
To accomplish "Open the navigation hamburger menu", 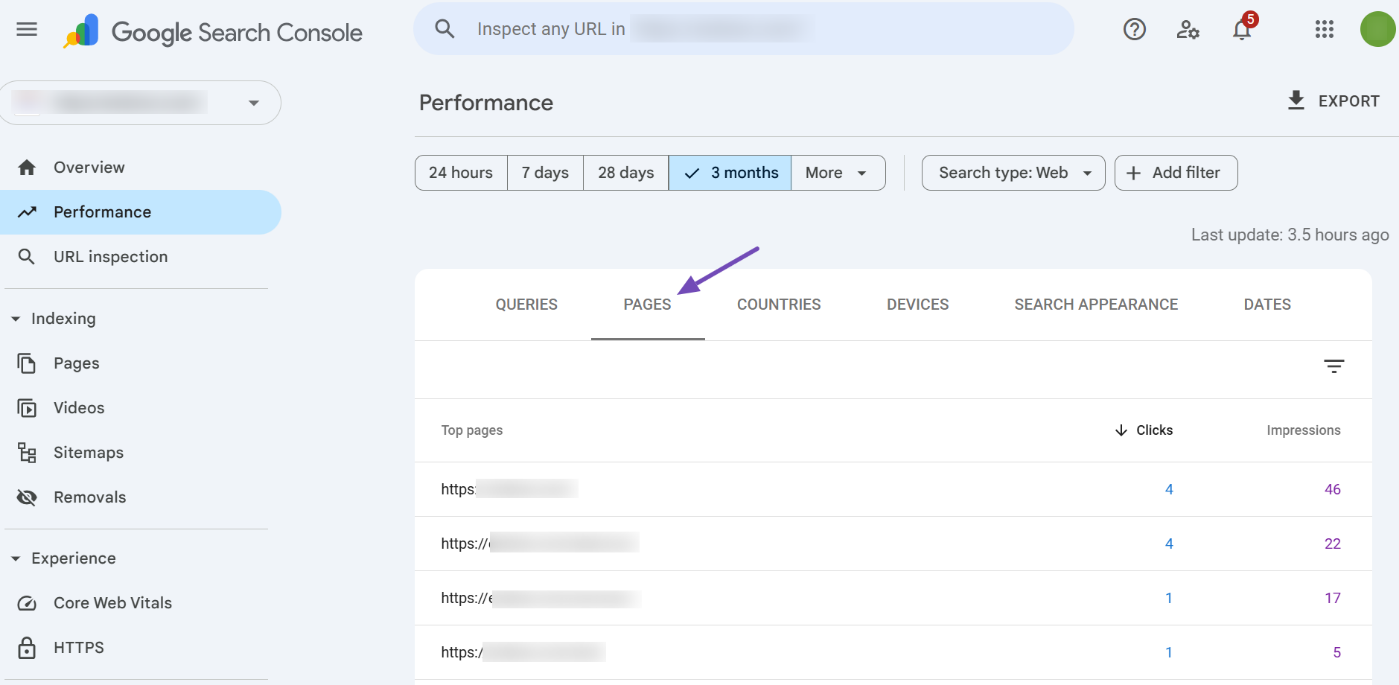I will (x=26, y=29).
